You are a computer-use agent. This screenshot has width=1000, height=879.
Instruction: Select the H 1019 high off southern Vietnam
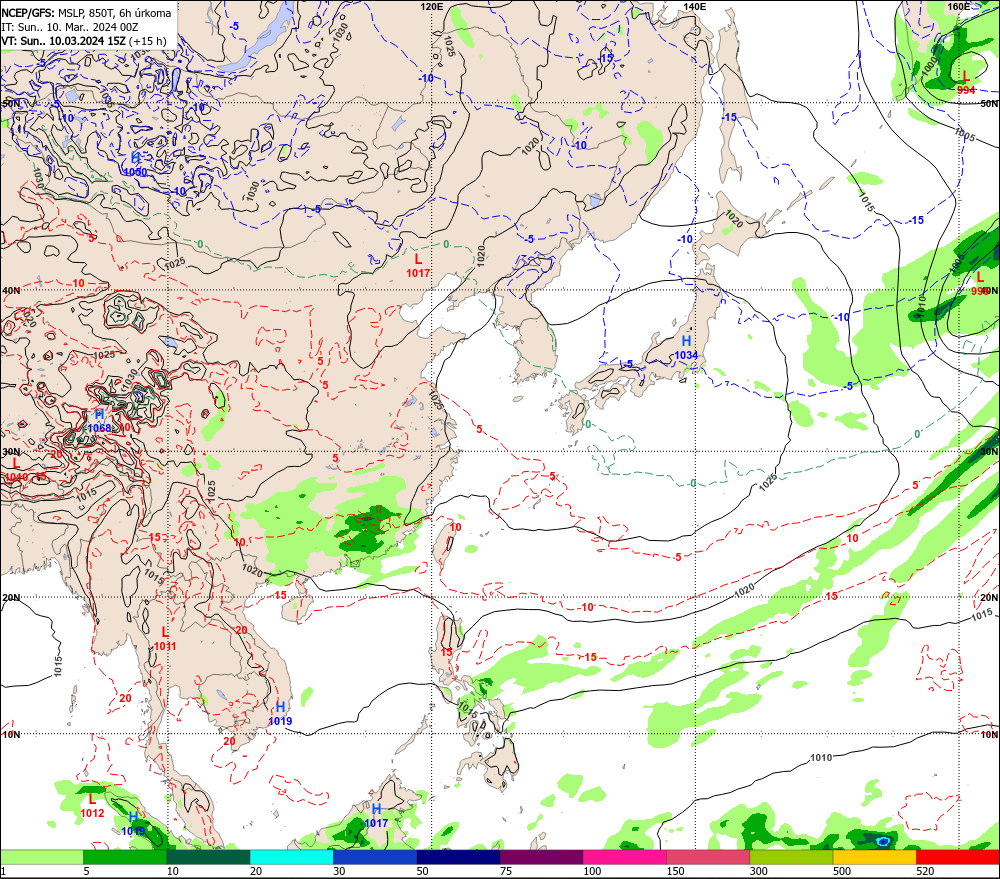pos(280,714)
